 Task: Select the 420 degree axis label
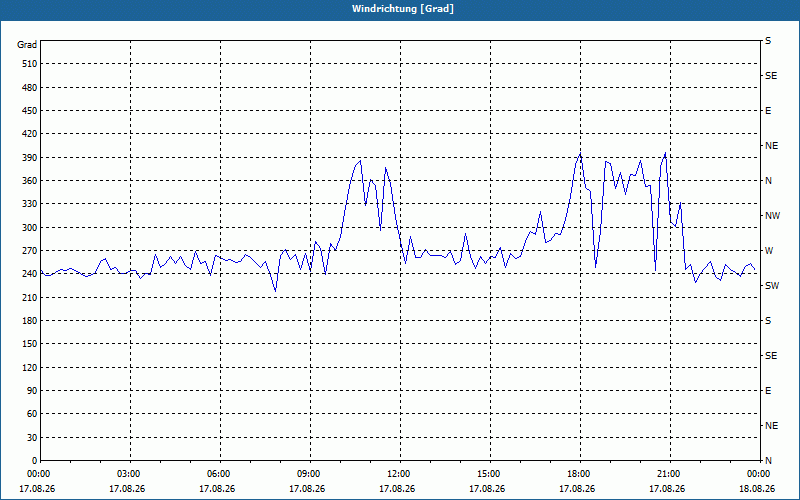pos(30,134)
